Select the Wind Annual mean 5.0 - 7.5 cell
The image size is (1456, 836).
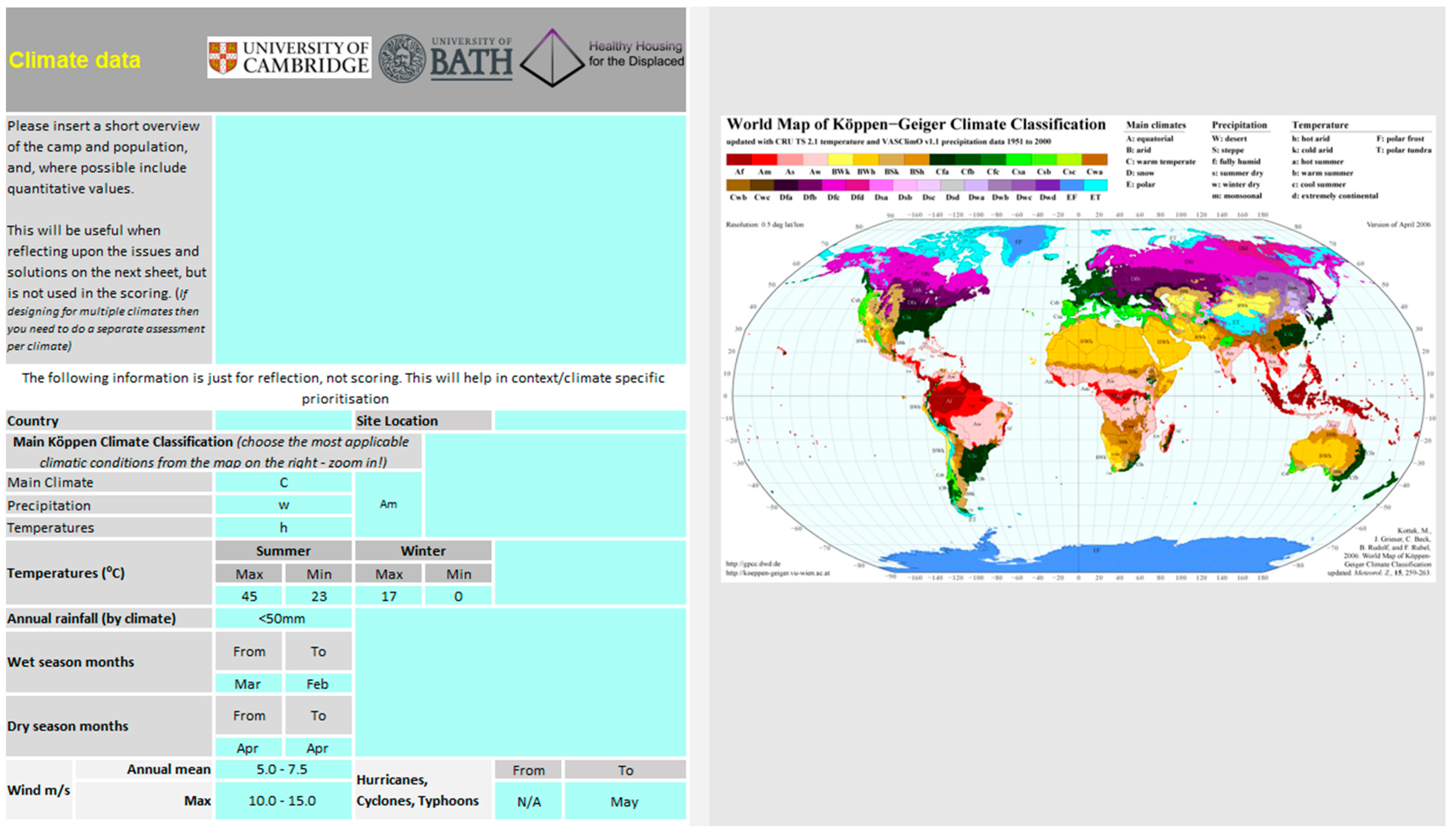[283, 769]
